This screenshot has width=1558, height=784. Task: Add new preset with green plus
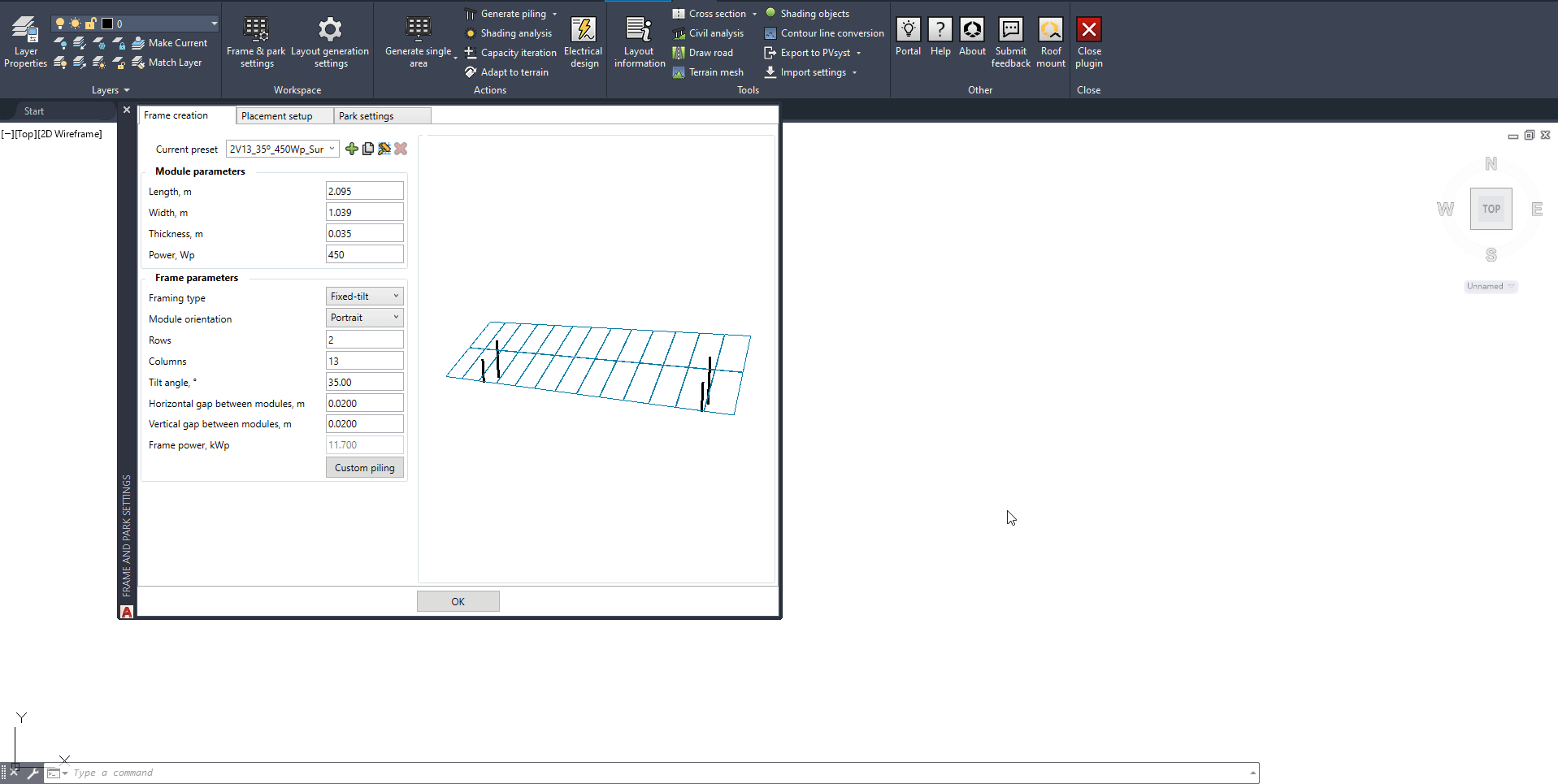coord(352,149)
